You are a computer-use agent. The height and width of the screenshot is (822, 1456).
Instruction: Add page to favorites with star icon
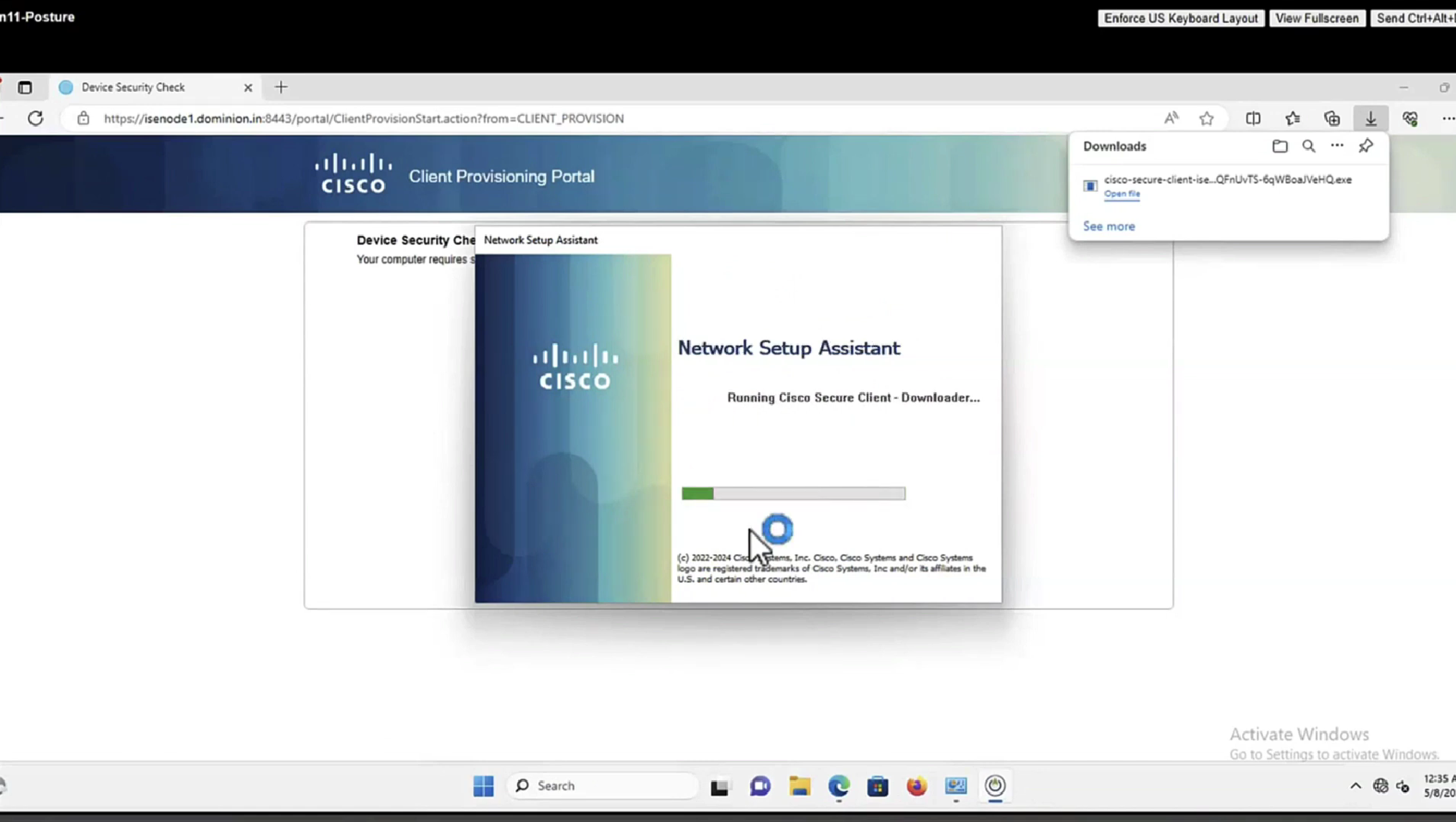point(1207,119)
